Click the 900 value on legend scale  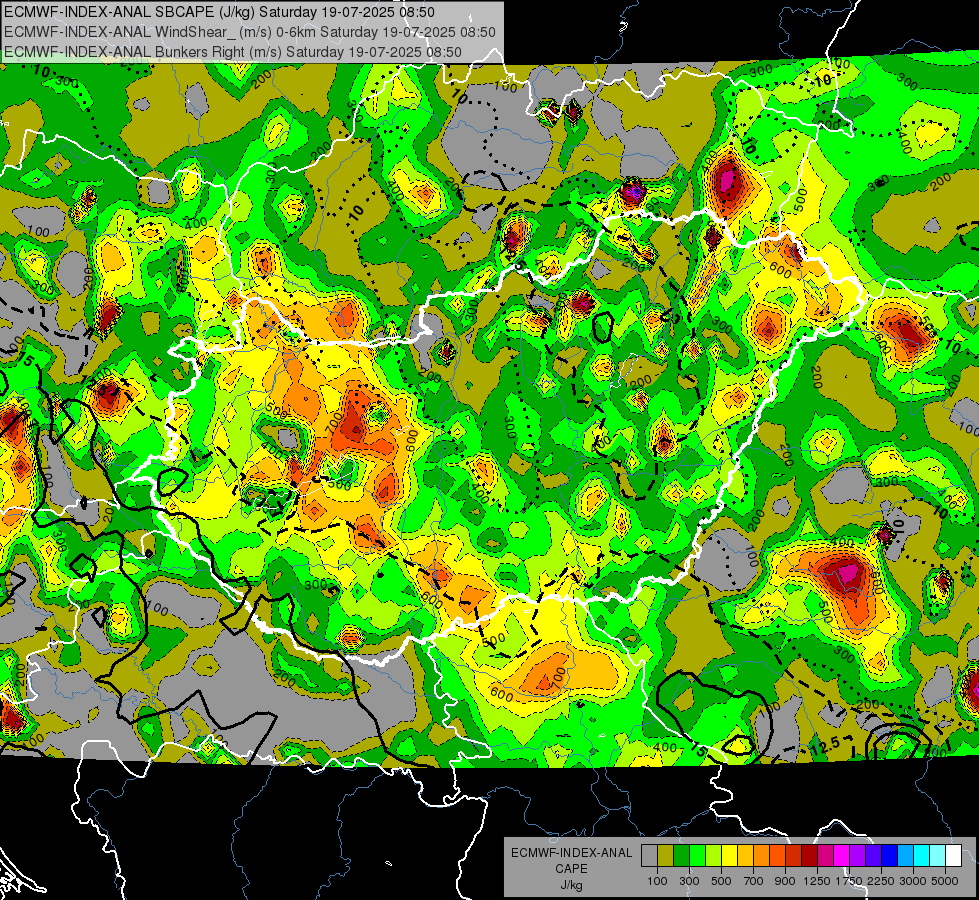coord(785,881)
